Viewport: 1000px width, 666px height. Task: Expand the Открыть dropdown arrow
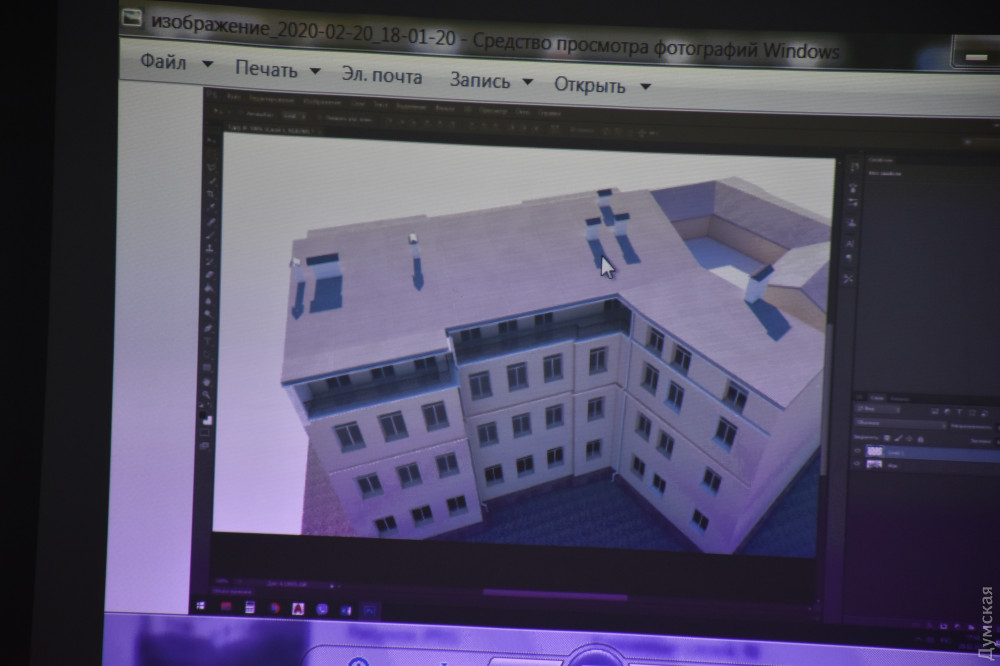coord(645,87)
